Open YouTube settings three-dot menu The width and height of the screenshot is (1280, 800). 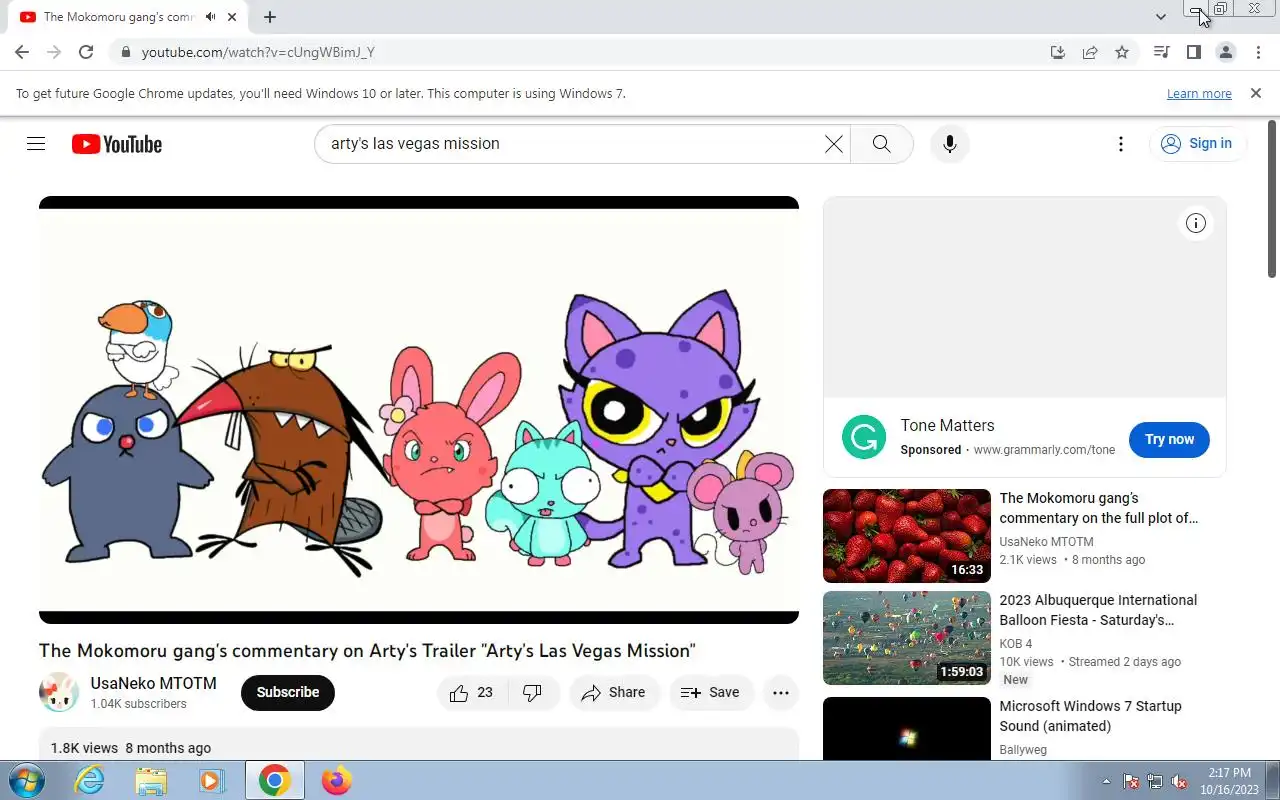(1121, 144)
